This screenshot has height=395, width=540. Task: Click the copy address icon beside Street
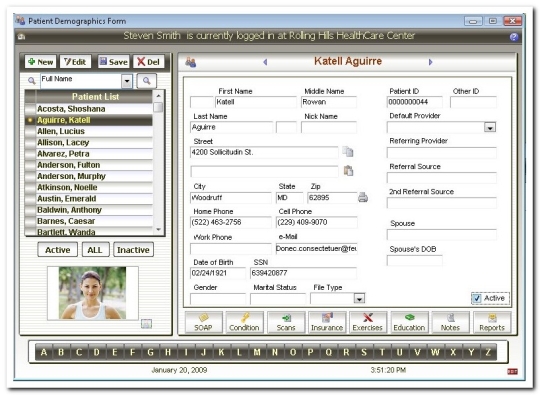tap(348, 152)
